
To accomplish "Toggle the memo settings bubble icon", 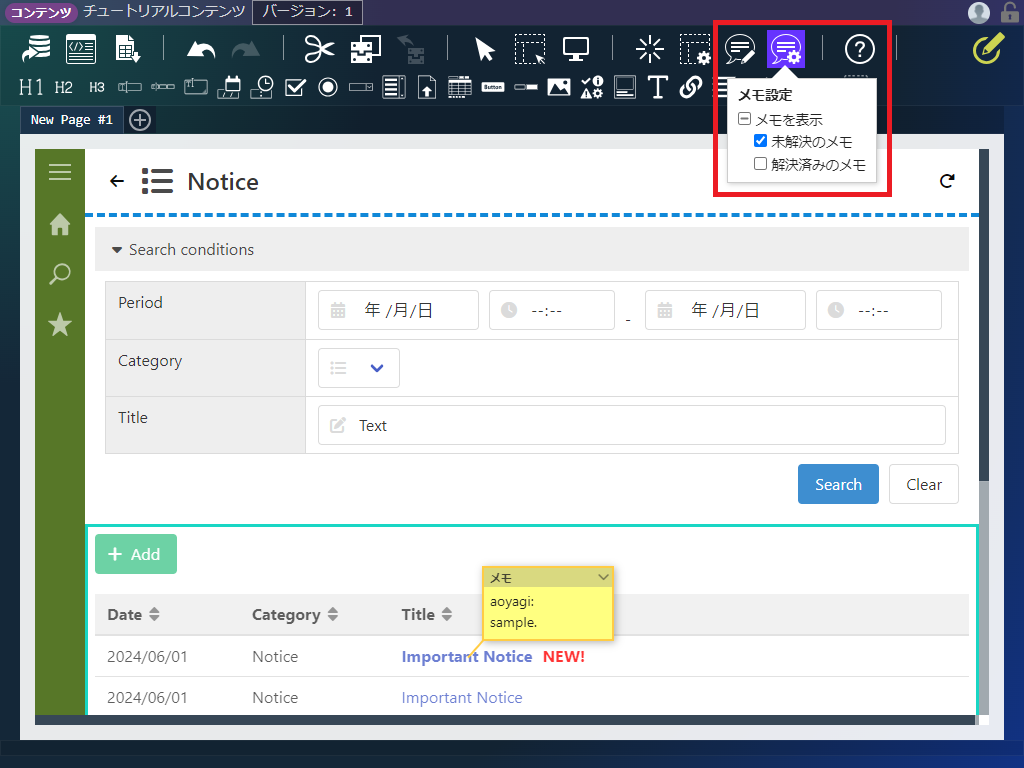I will pyautogui.click(x=786, y=49).
